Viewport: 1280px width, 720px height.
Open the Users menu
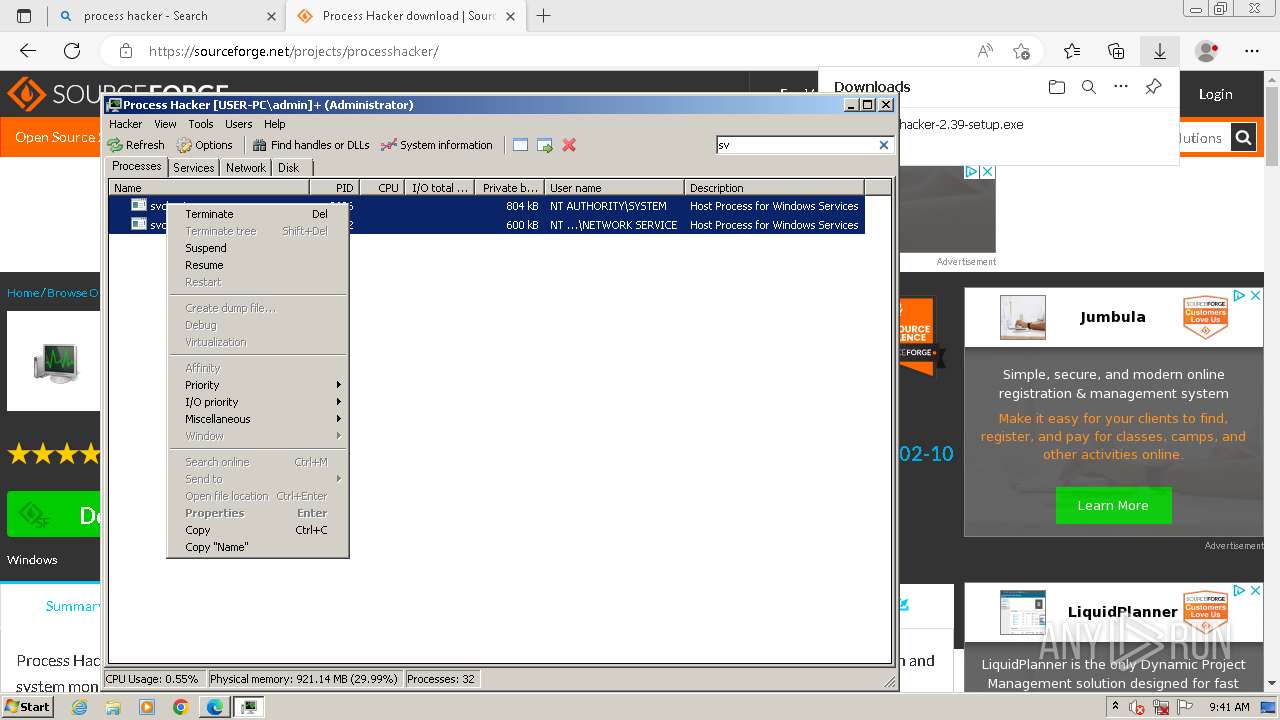coord(239,124)
